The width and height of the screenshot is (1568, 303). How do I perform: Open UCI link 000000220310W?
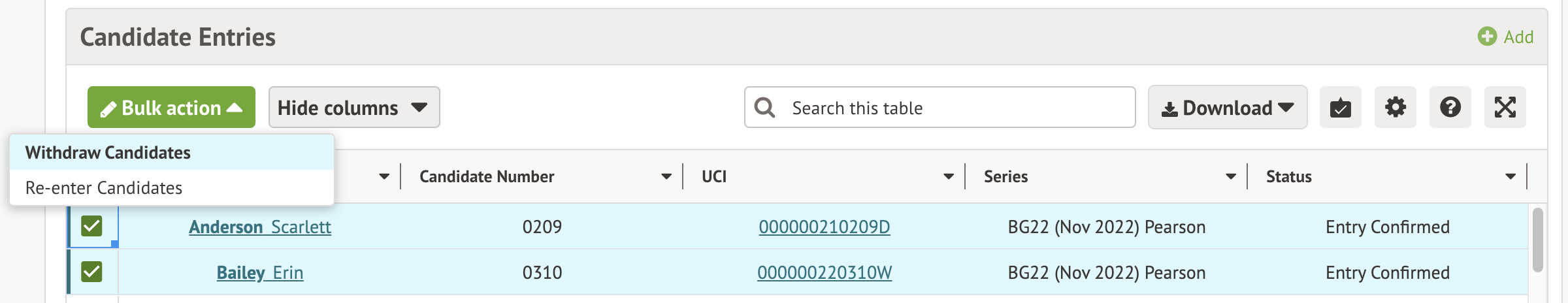tap(824, 272)
